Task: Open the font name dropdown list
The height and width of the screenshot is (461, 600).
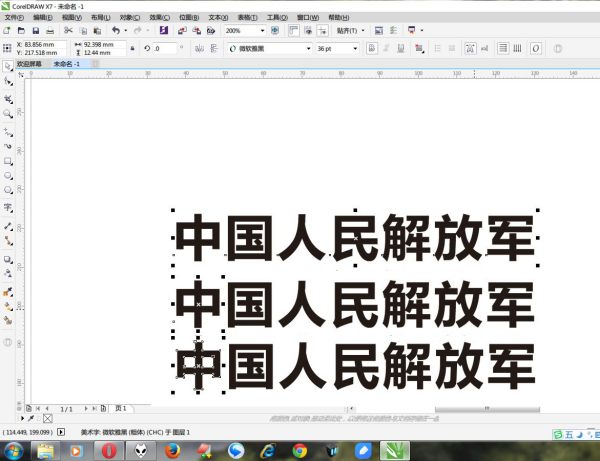Action: tap(308, 49)
